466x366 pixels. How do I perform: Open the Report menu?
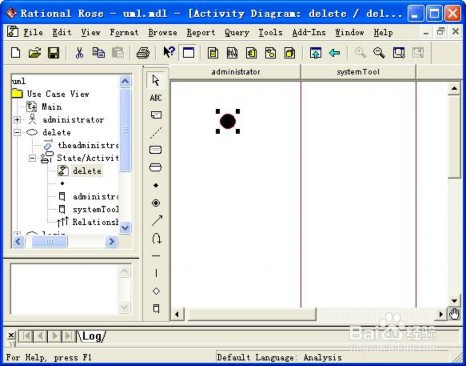coord(201,32)
